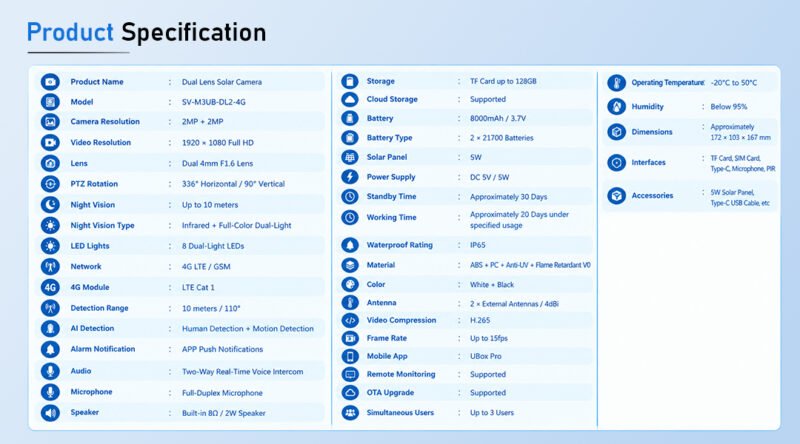Select the UBox Pro mobile app text
Image resolution: width=800 pixels, height=444 pixels.
point(486,356)
